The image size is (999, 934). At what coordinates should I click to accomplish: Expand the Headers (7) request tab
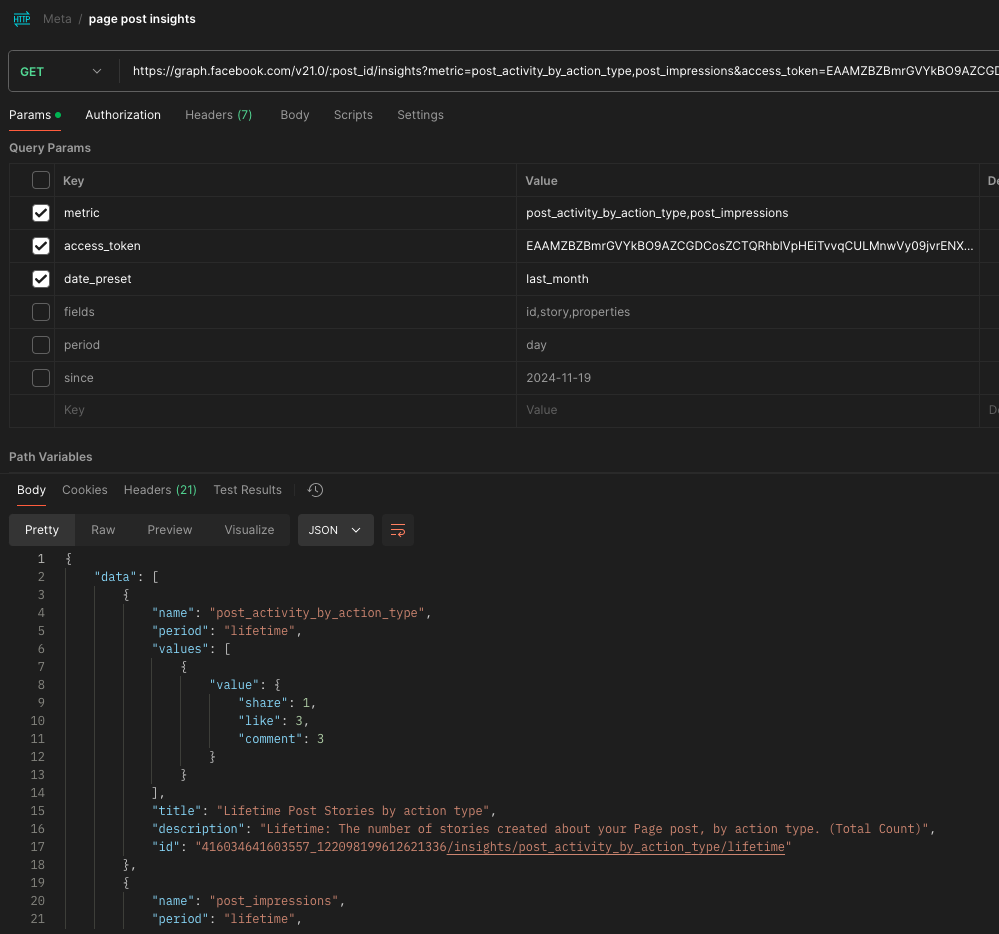click(218, 115)
